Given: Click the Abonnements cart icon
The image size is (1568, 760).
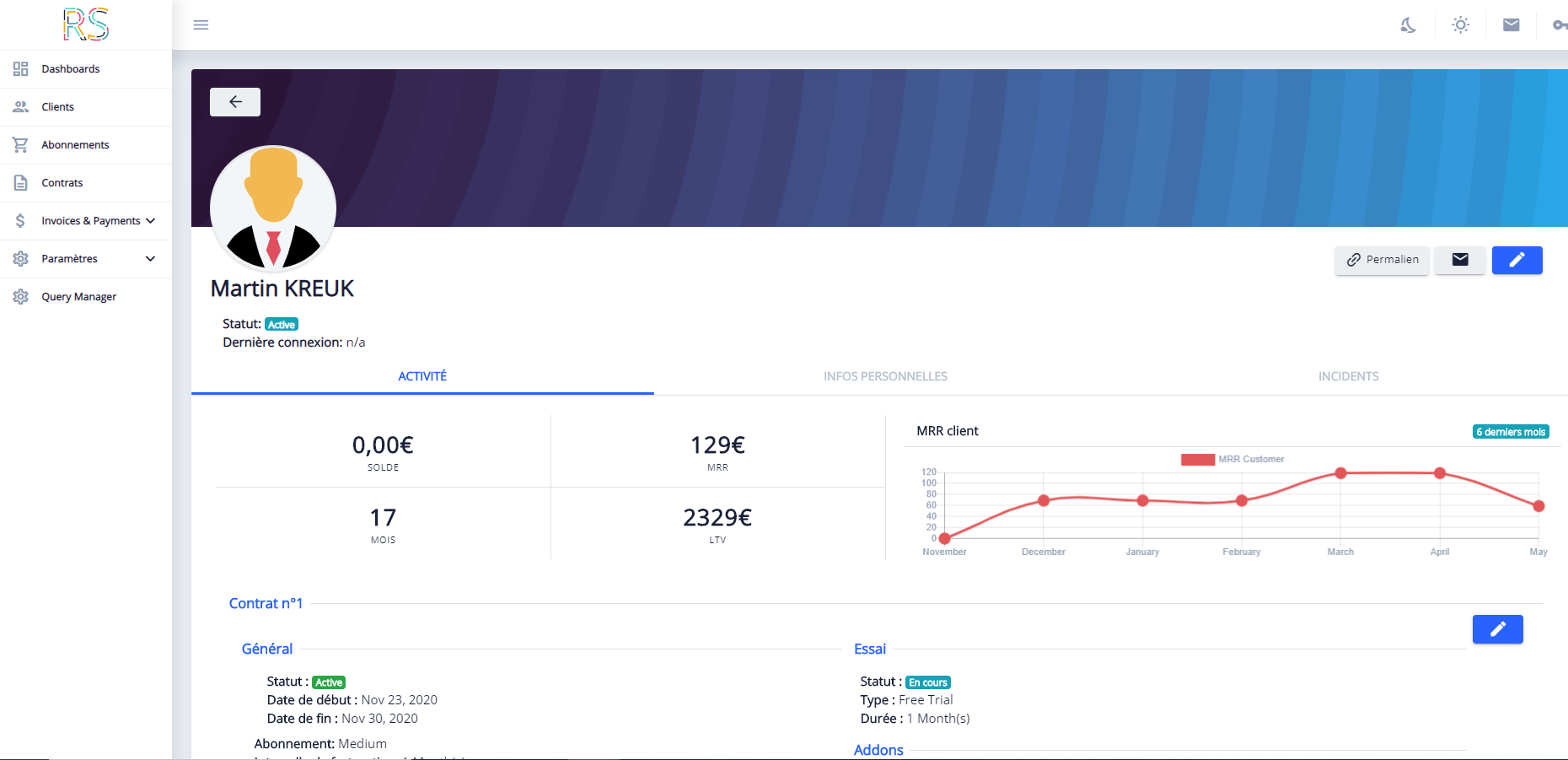Looking at the screenshot, I should tap(21, 145).
